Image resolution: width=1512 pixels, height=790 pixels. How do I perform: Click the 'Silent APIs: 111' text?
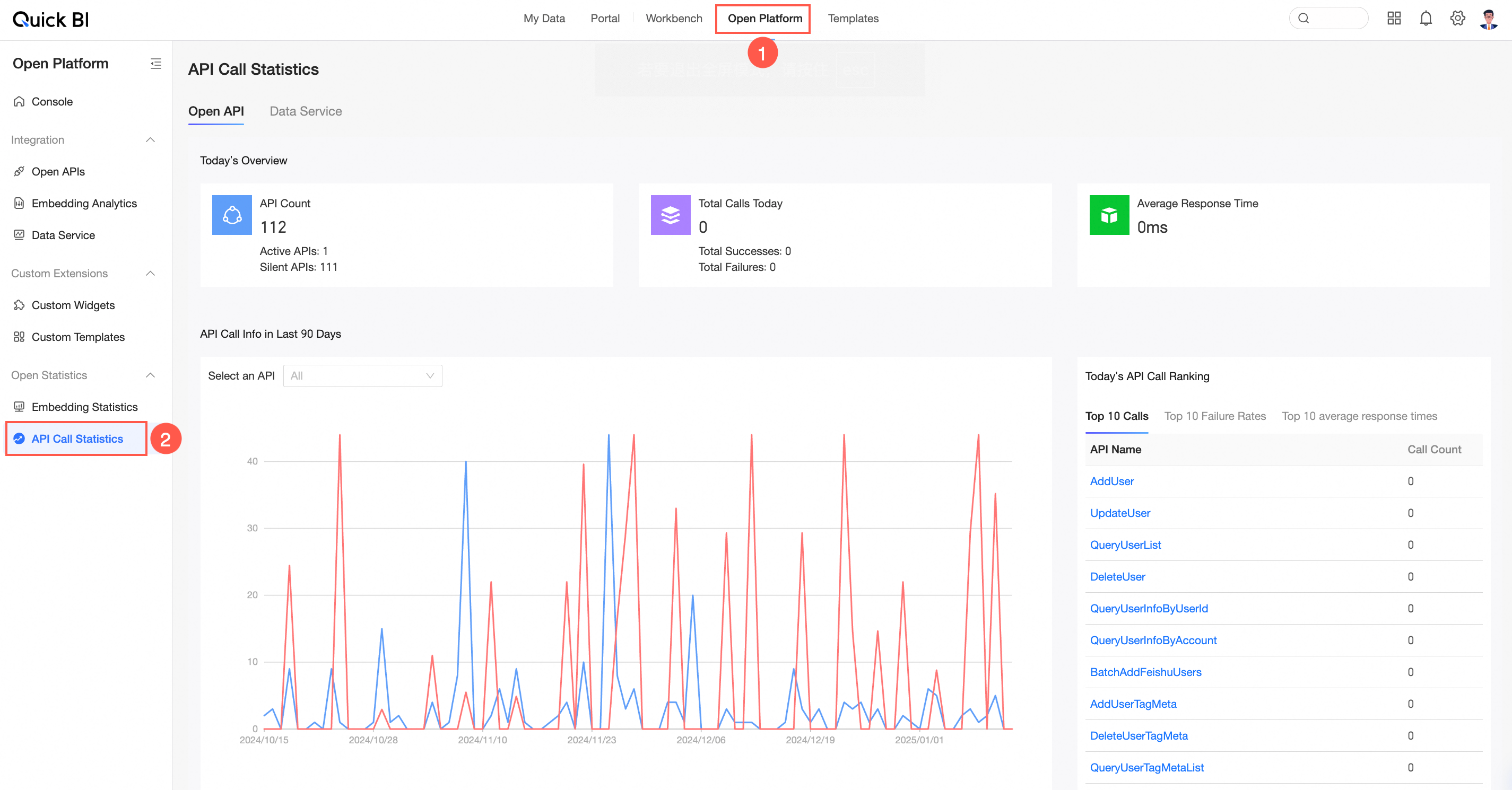point(298,267)
